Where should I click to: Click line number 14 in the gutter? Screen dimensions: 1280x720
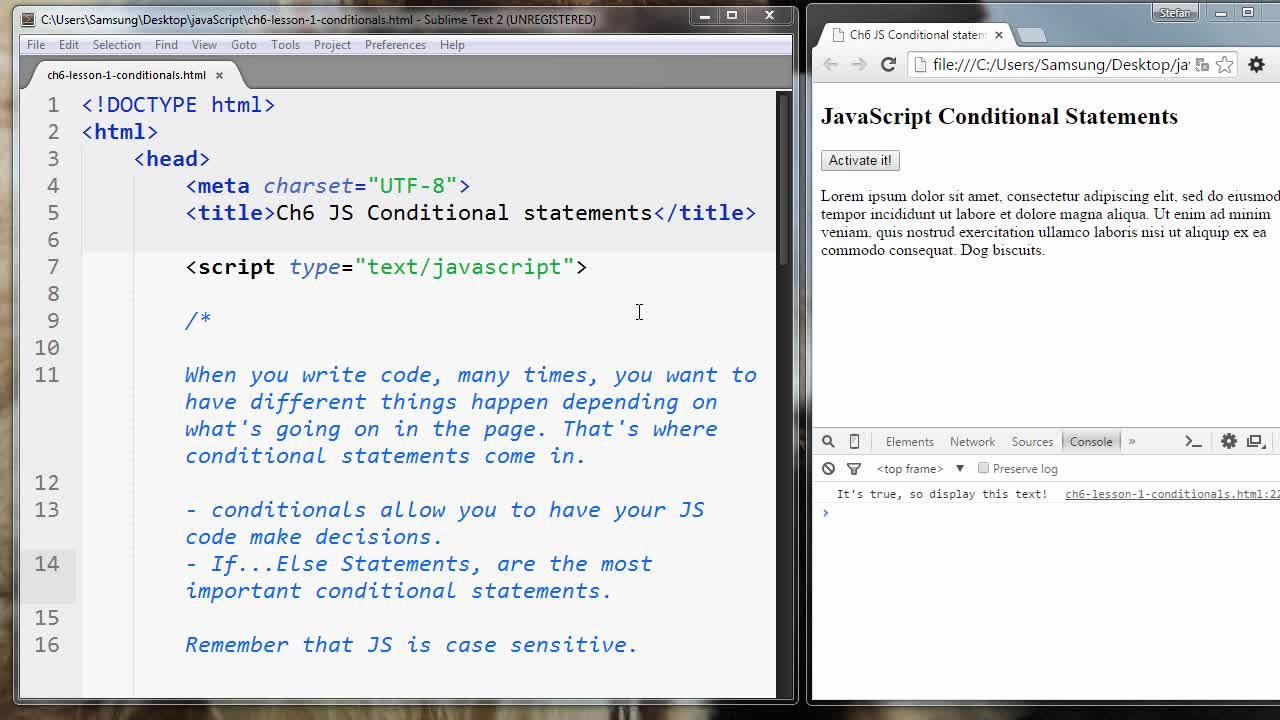[x=47, y=564]
